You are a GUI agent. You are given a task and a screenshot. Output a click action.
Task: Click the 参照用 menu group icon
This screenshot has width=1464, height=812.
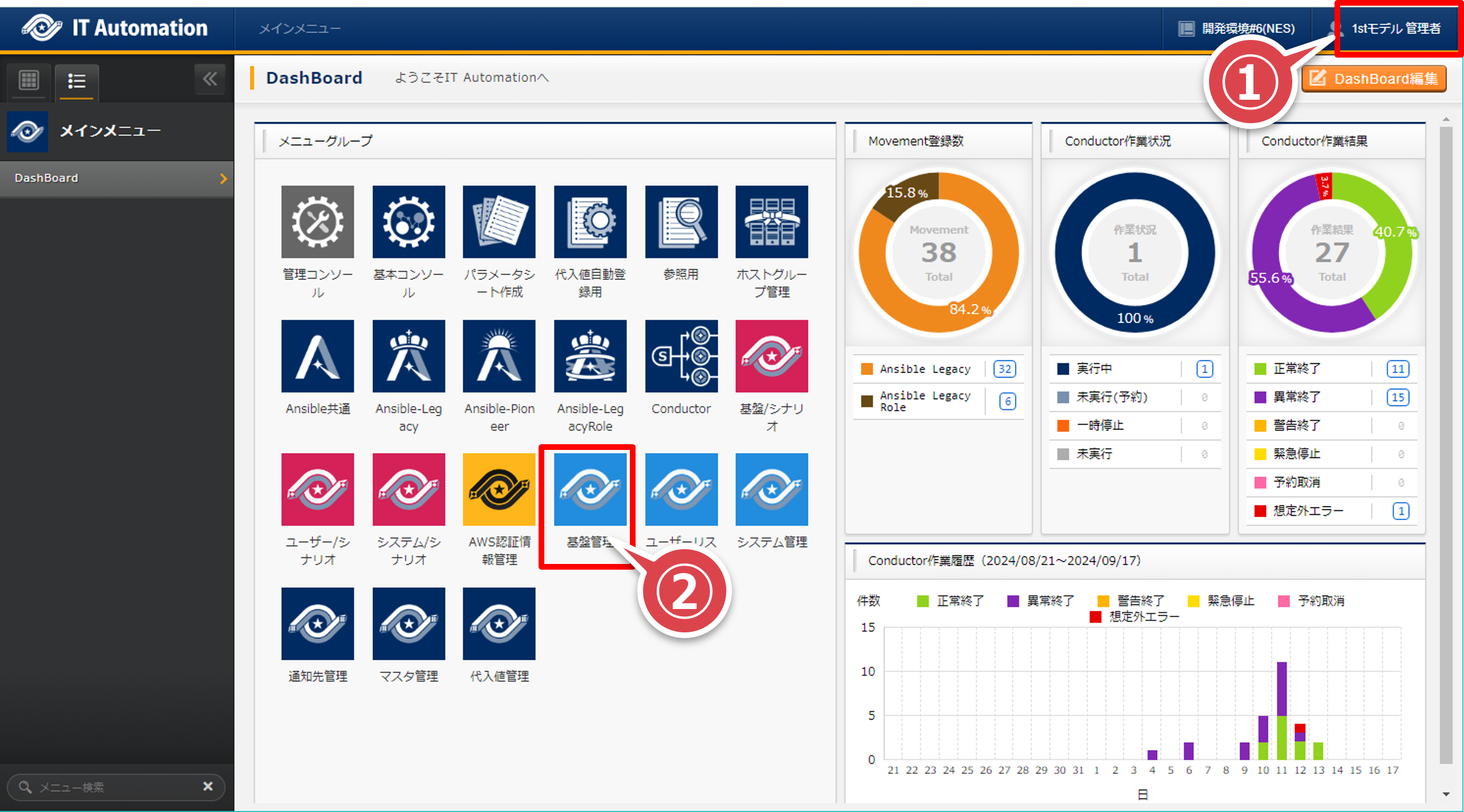[x=681, y=222]
